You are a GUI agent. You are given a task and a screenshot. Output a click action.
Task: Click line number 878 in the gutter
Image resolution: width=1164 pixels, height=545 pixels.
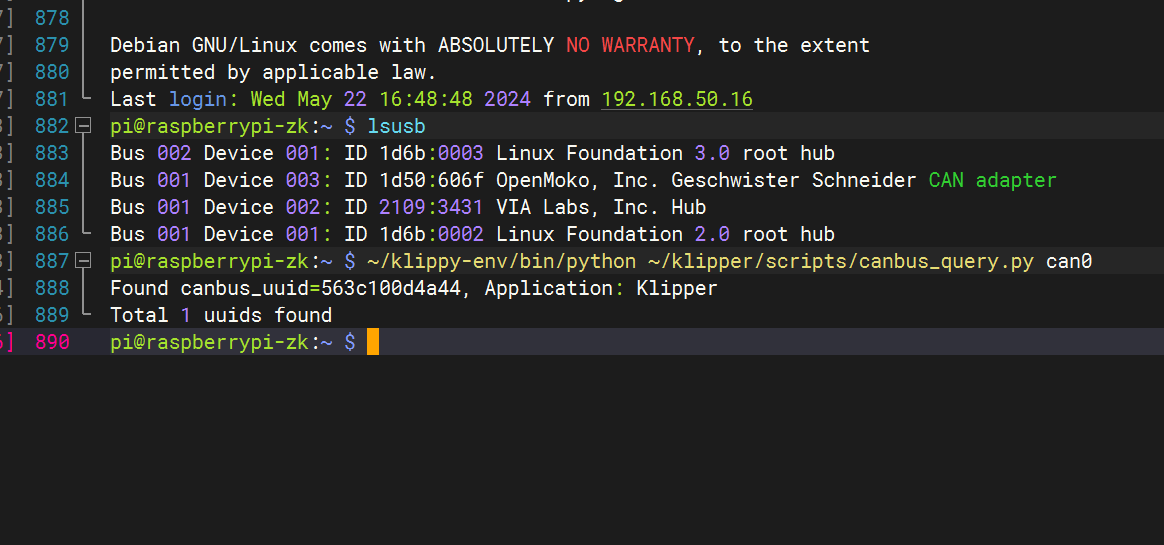pyautogui.click(x=52, y=18)
